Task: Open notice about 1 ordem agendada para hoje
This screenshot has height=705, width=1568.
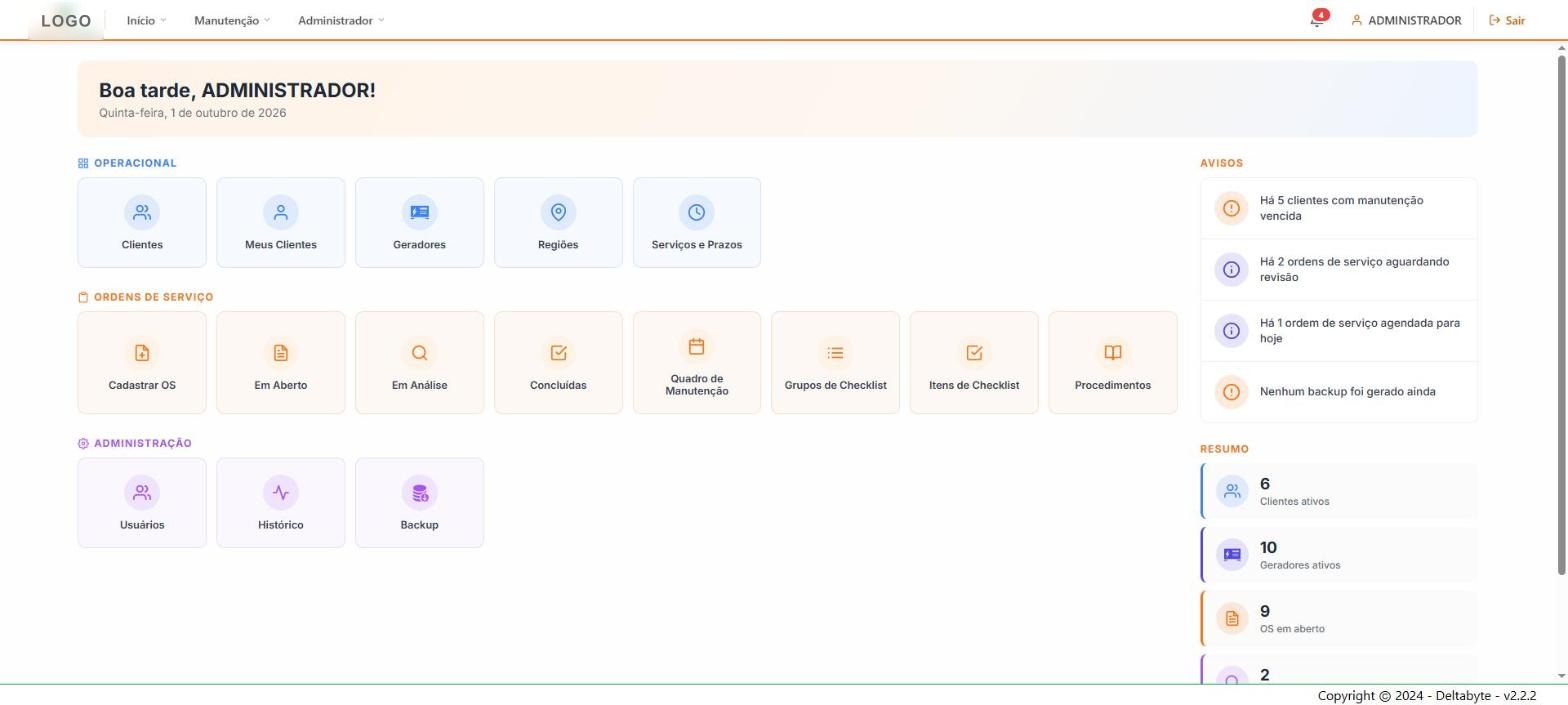Action: (x=1339, y=331)
